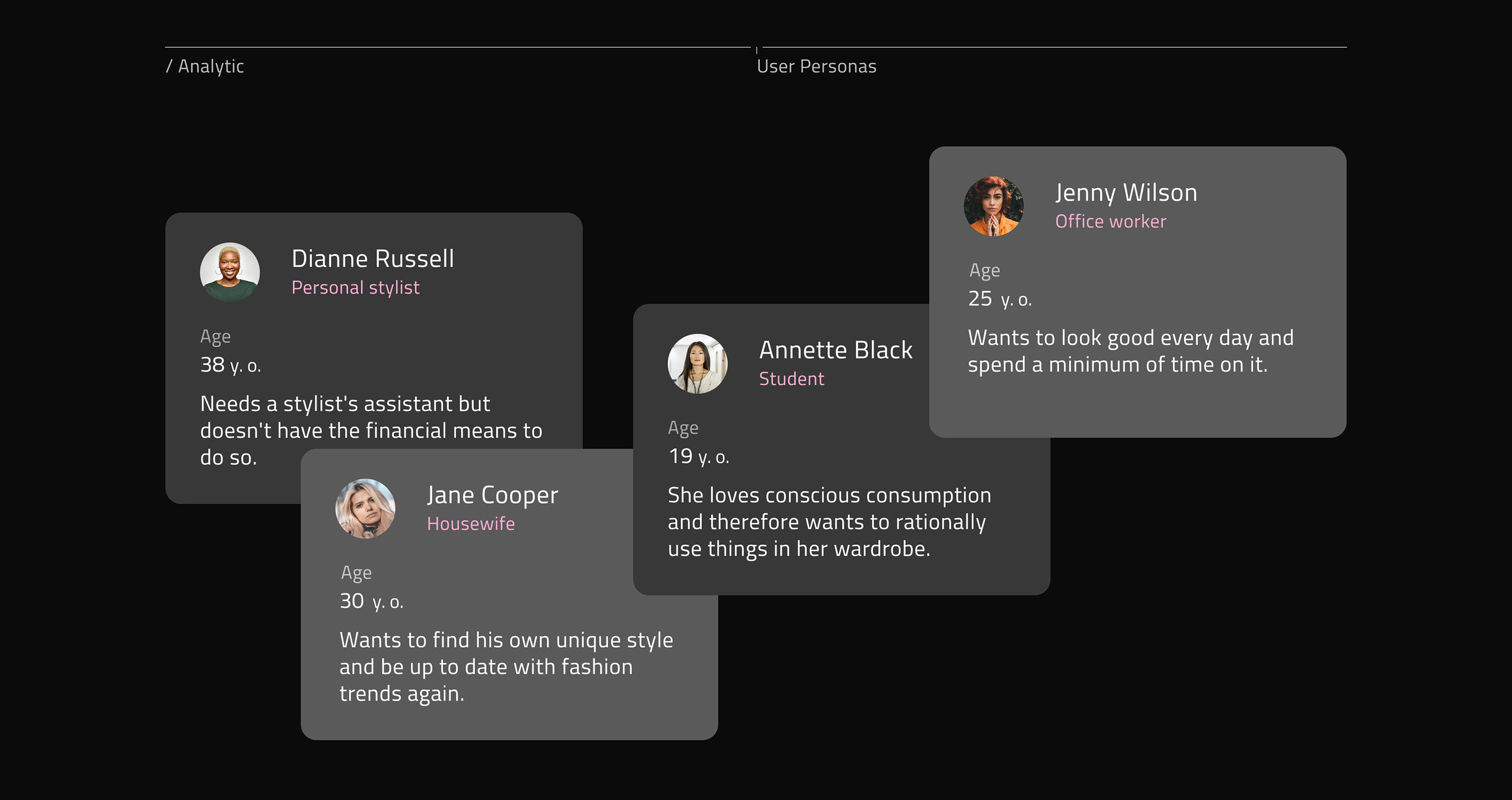Click Jane Cooper's profile photo

(x=365, y=509)
